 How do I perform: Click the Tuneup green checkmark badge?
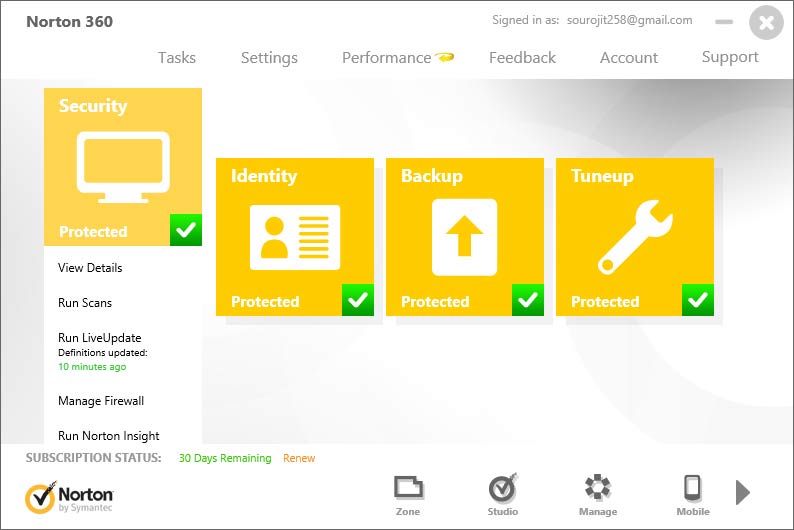698,300
